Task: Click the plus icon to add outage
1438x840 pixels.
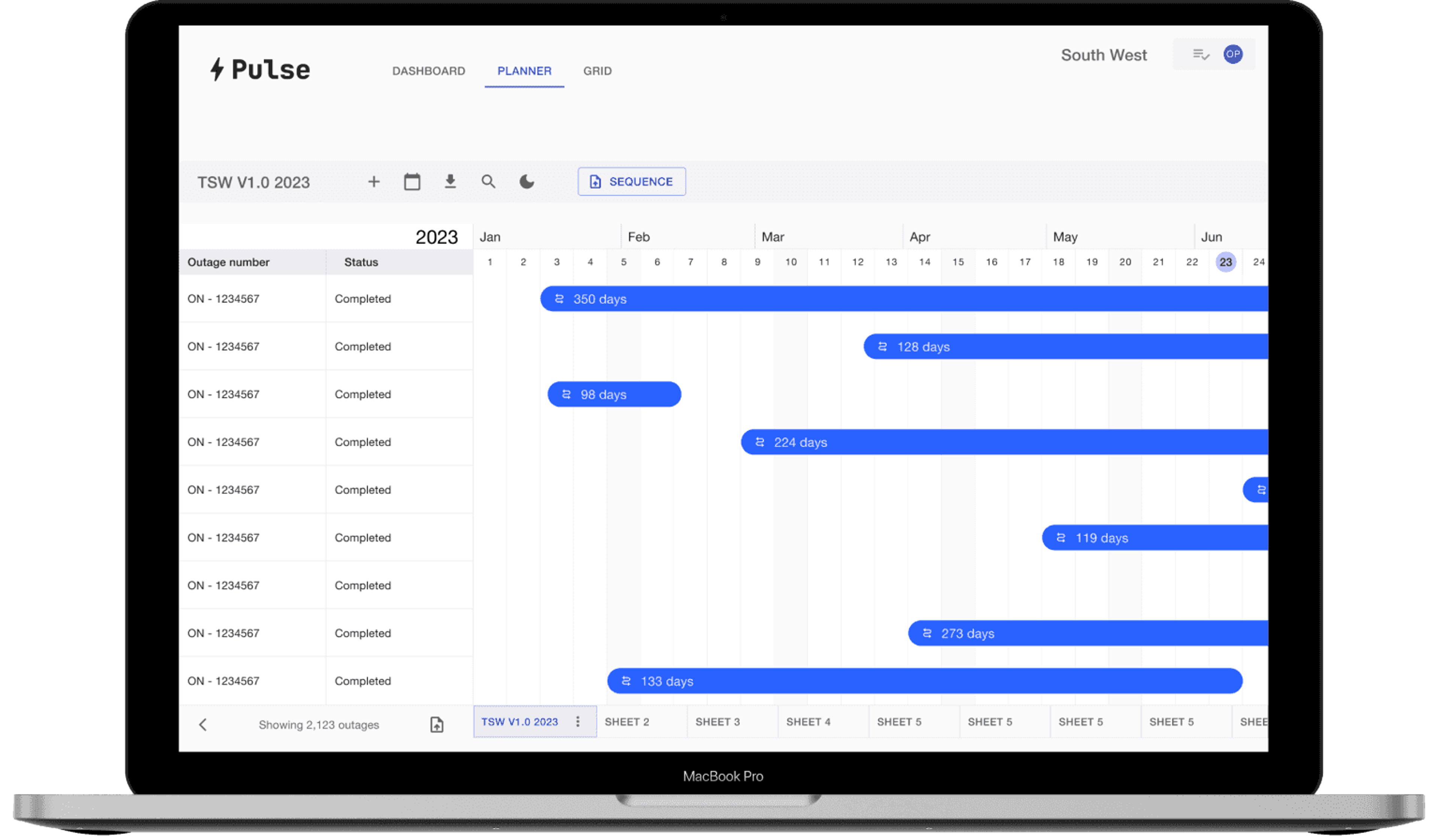Action: tap(374, 182)
